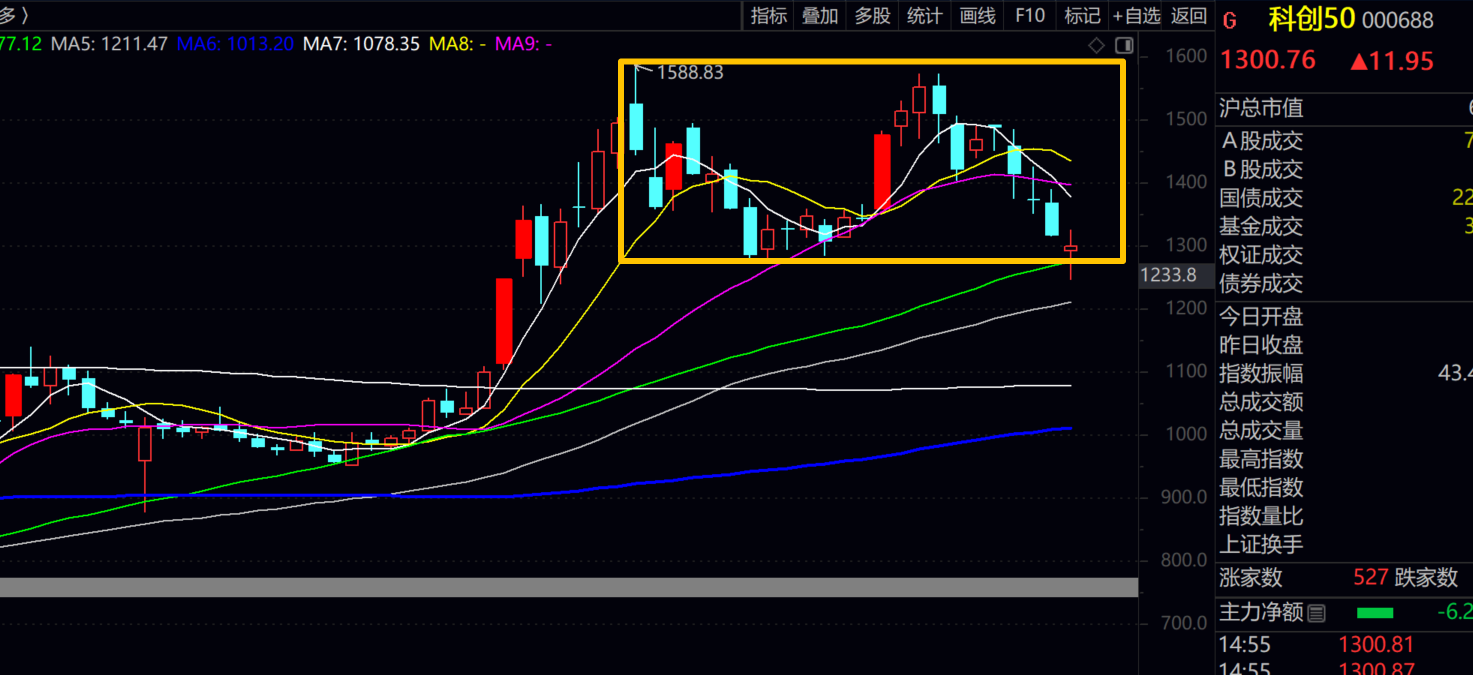Click the 科创50 index name title
The image size is (1473, 675).
point(1309,19)
